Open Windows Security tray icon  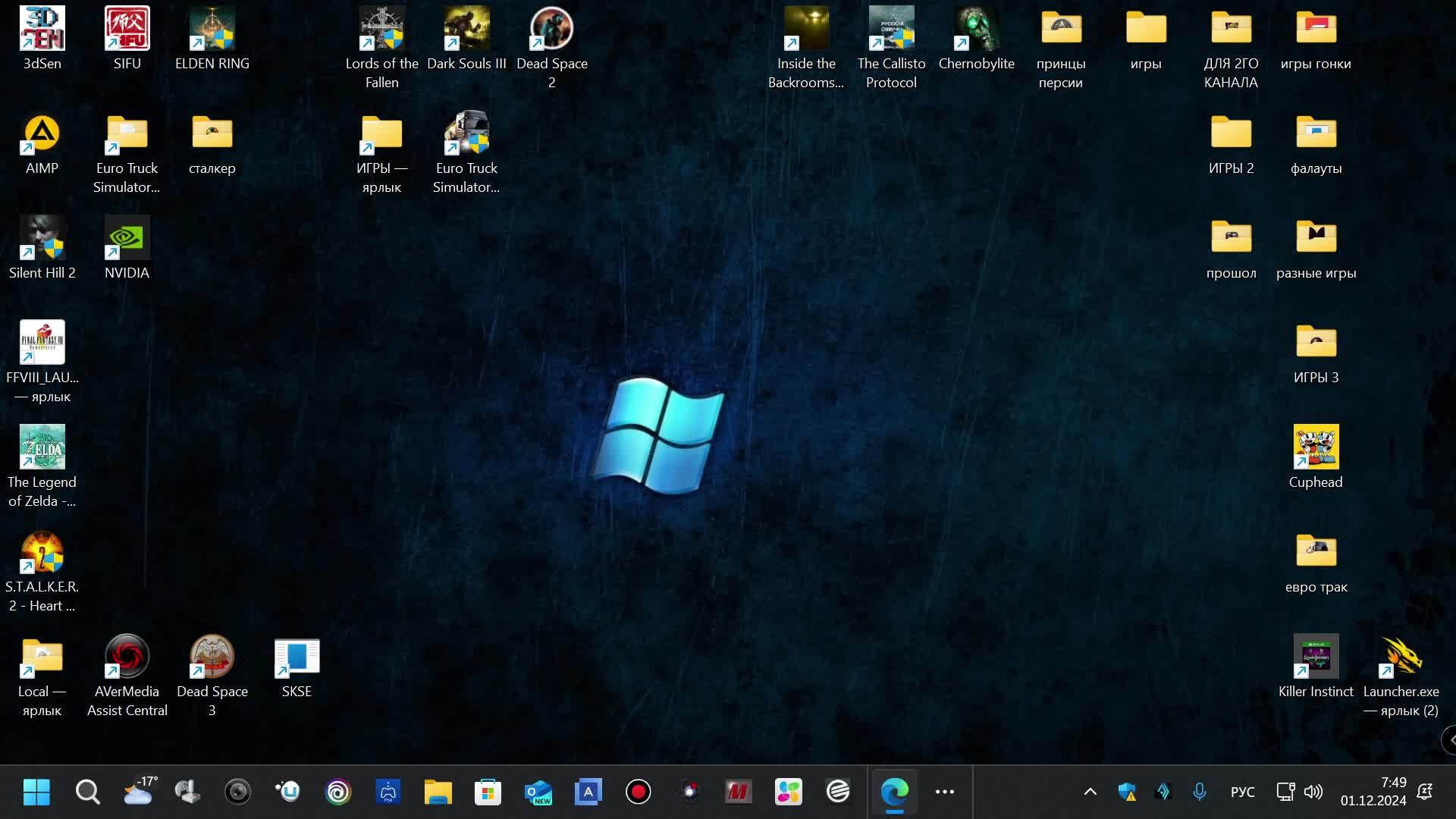tap(1127, 792)
